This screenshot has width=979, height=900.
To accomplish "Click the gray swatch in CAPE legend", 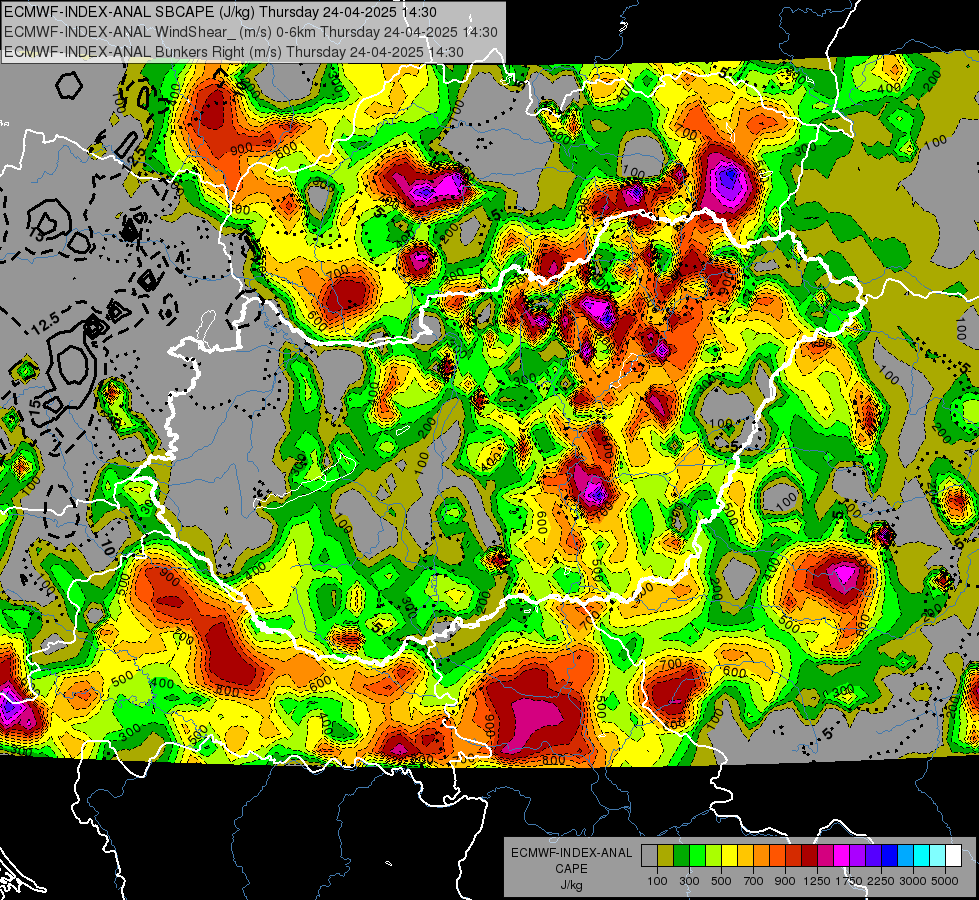I will pyautogui.click(x=649, y=855).
